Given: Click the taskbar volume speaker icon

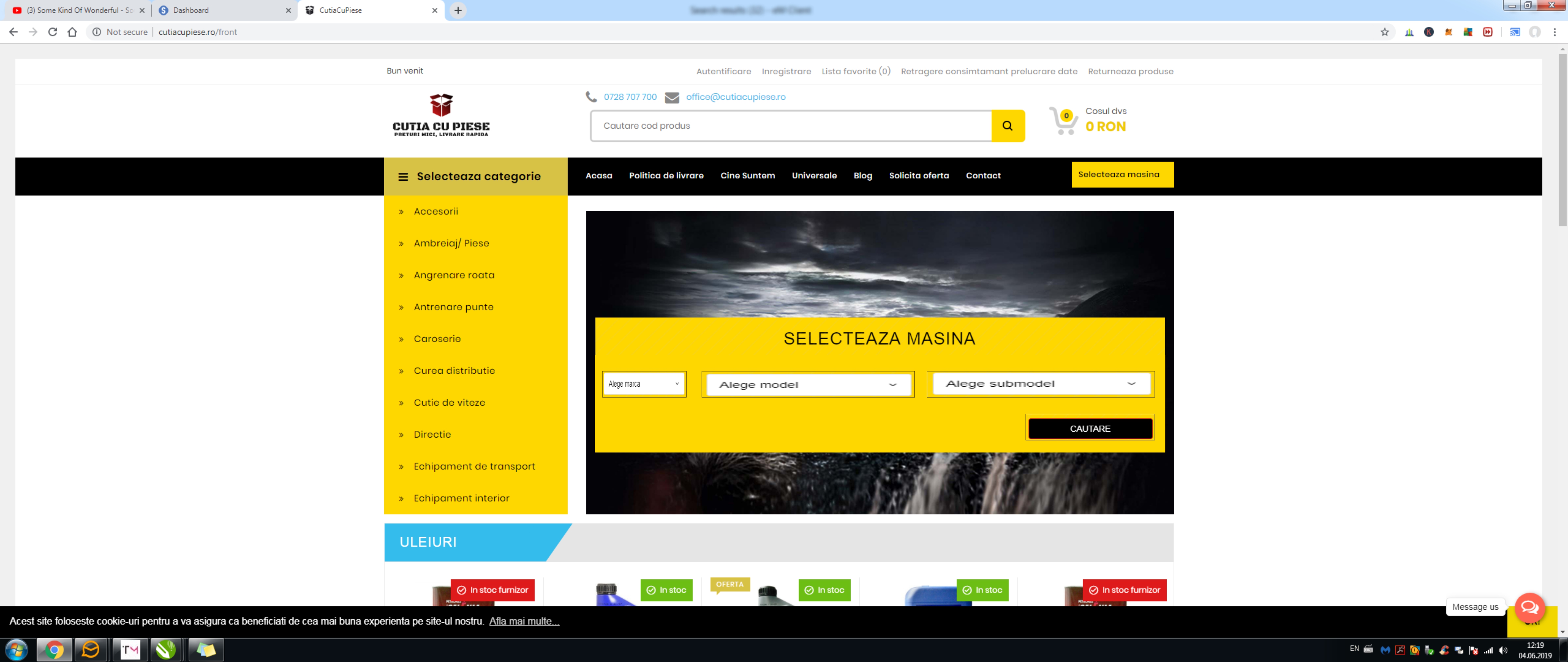Looking at the screenshot, I should click(x=1503, y=650).
